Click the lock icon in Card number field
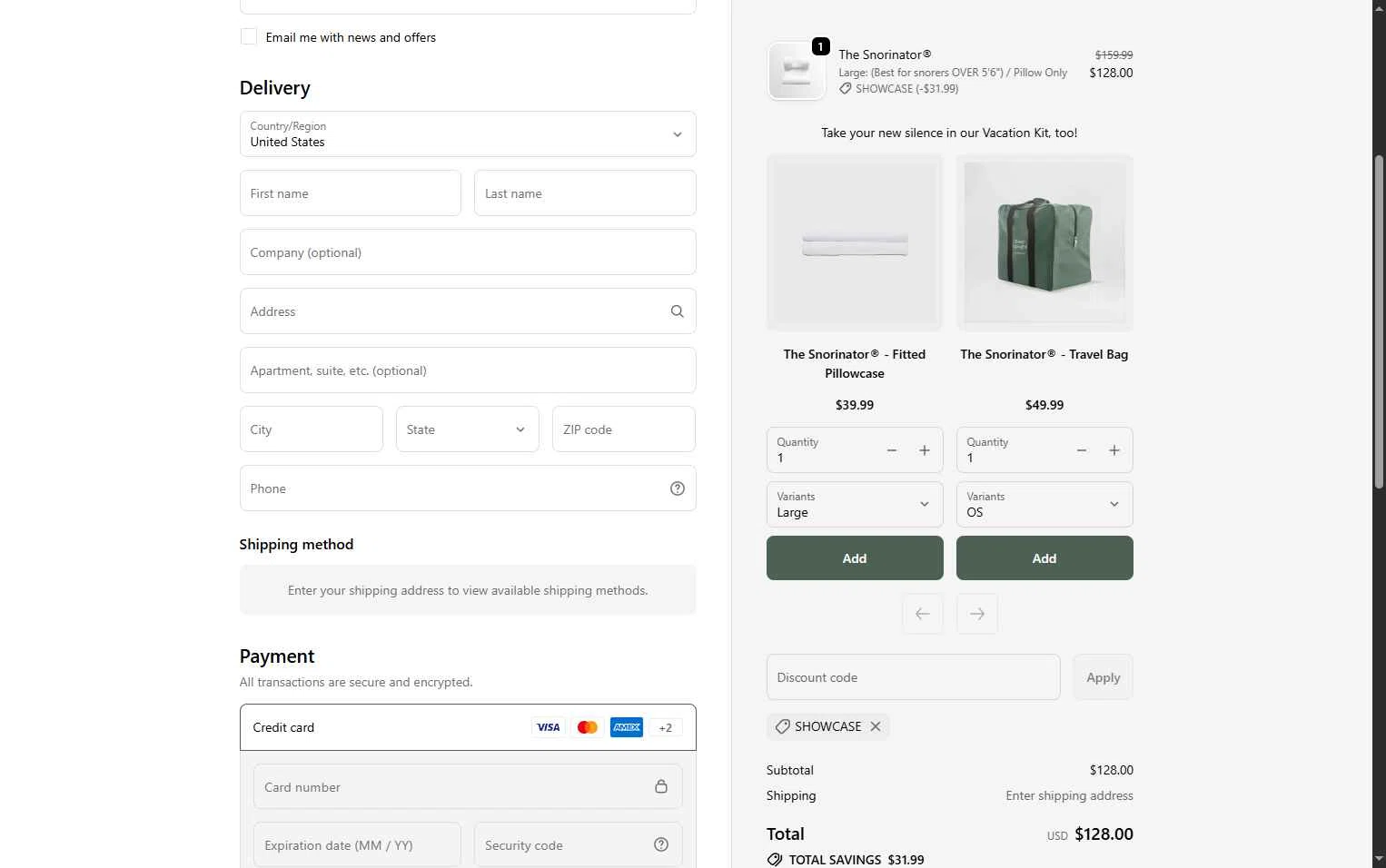The image size is (1386, 868). (661, 786)
